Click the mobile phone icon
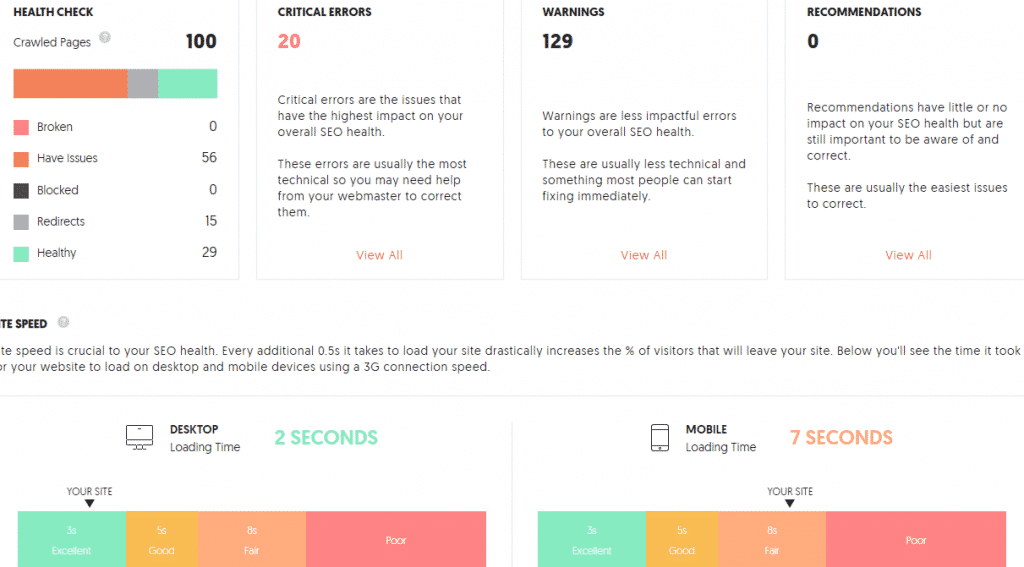 click(660, 437)
